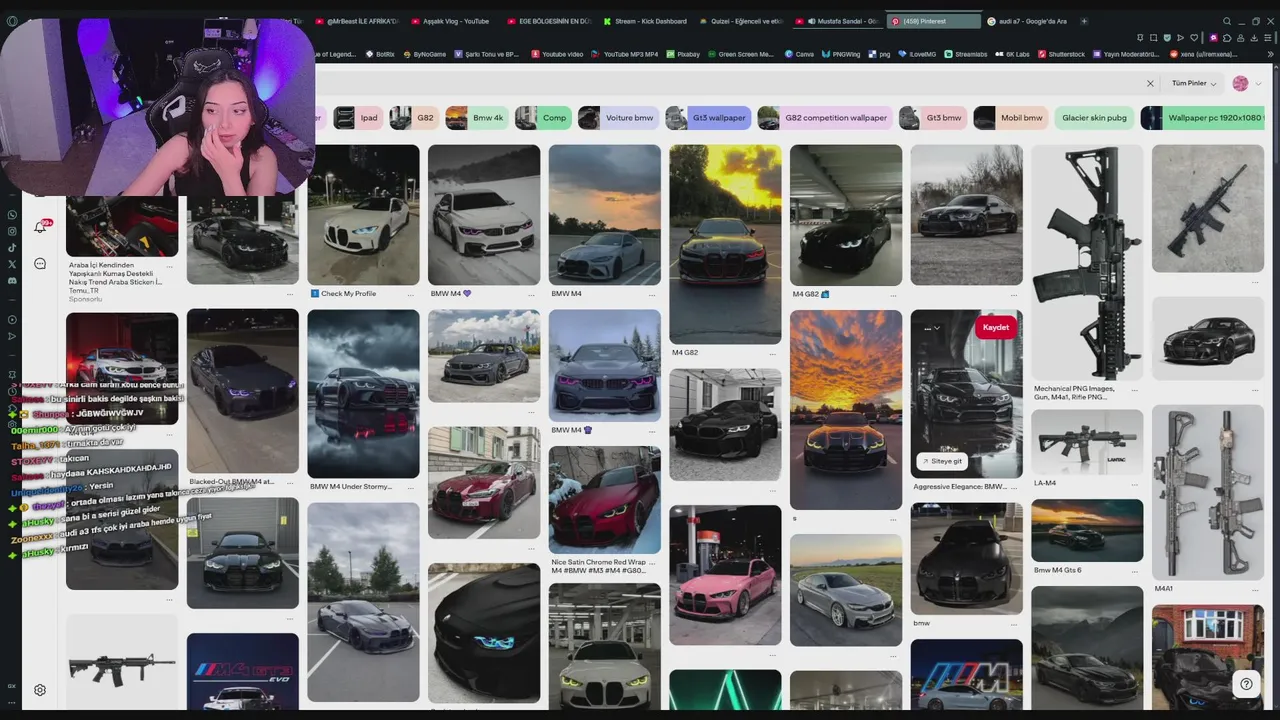Image resolution: width=1280 pixels, height=720 pixels.
Task: Open Pinterest settings gear icon
Action: pyautogui.click(x=40, y=690)
